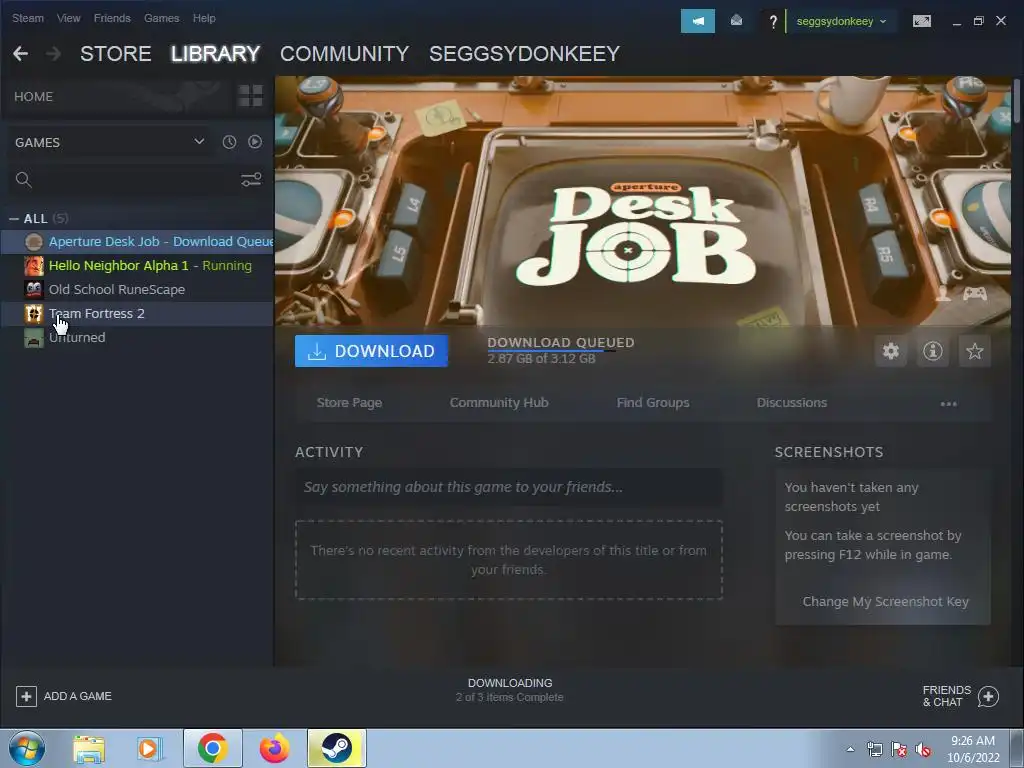
Task: Click the download queued progress bar
Action: [552, 351]
